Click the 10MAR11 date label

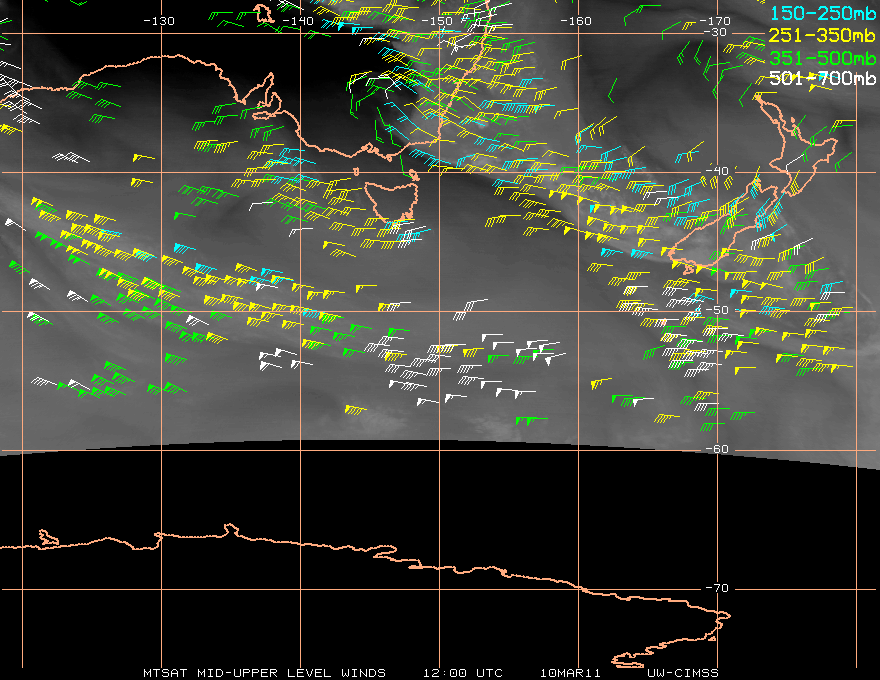click(x=570, y=673)
